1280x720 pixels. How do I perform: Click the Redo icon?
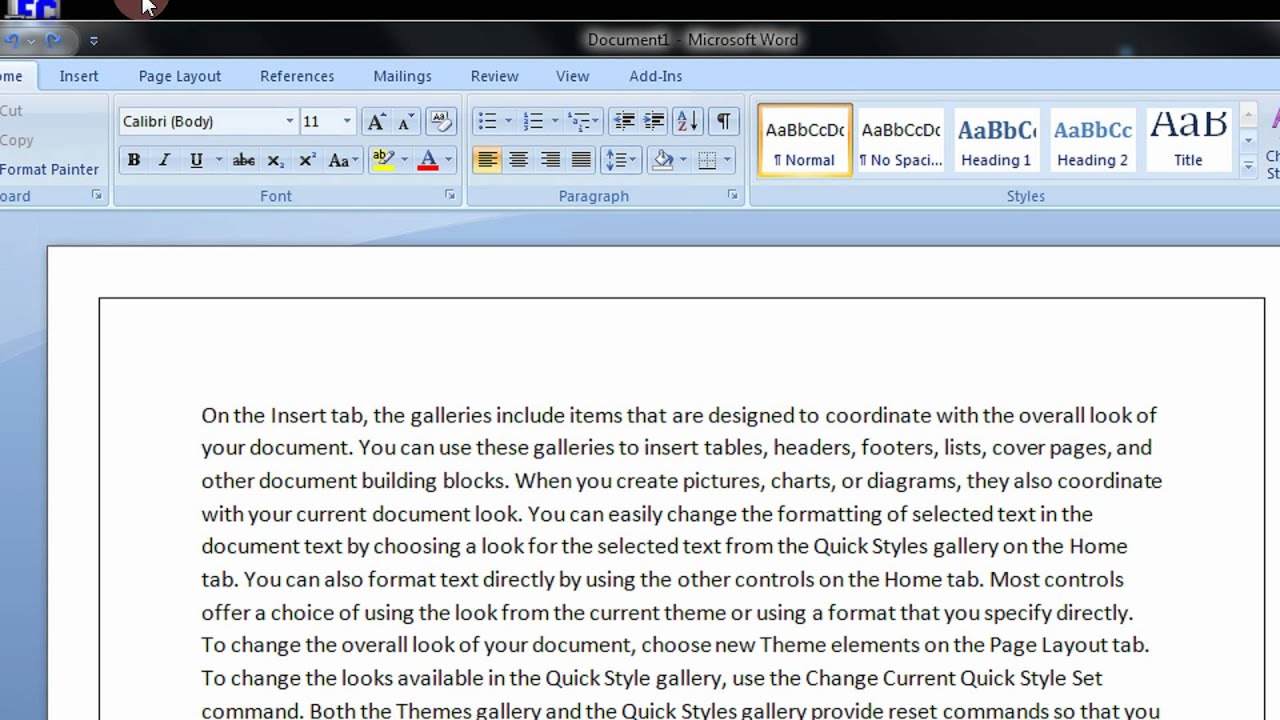53,41
